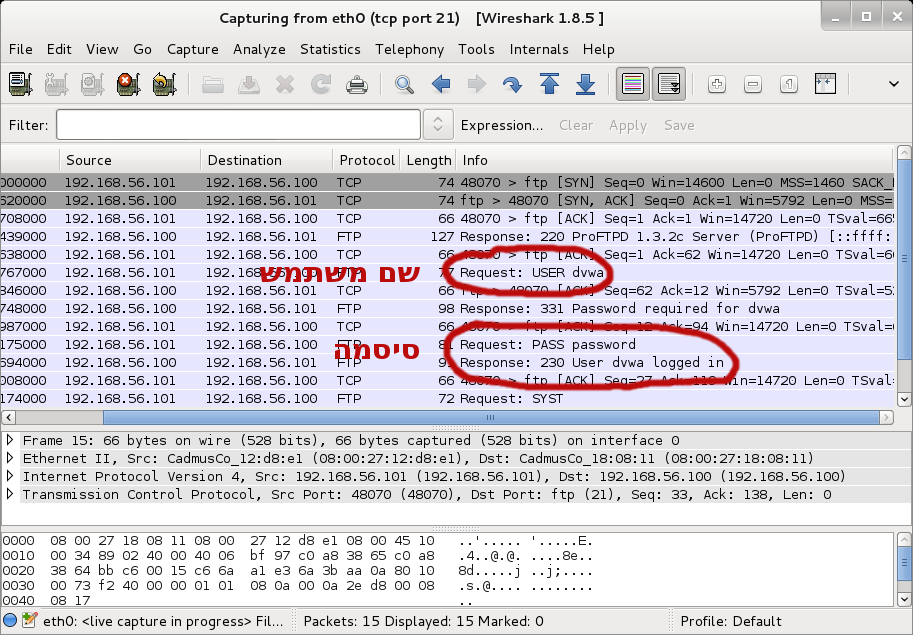Save the current display filter
Screen dimensions: 913x635
tap(679, 125)
